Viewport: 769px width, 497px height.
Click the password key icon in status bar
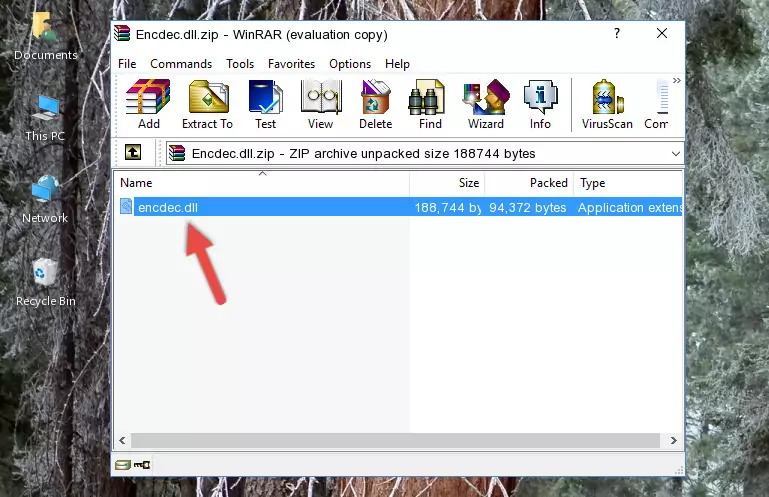pos(142,464)
